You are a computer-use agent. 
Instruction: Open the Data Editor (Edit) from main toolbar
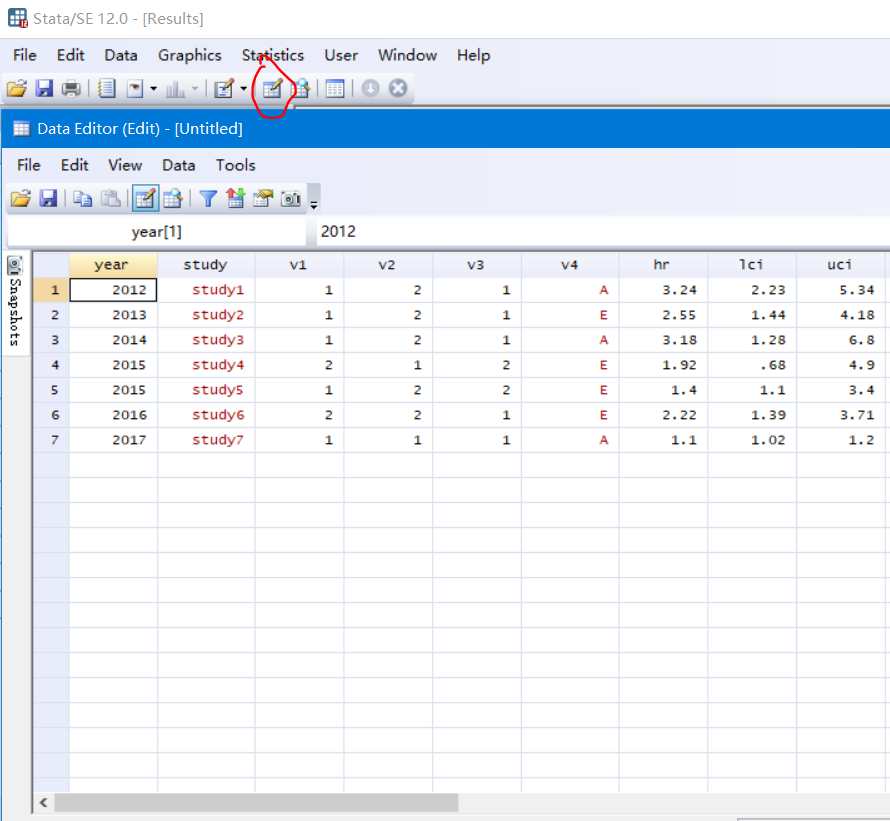(x=272, y=89)
